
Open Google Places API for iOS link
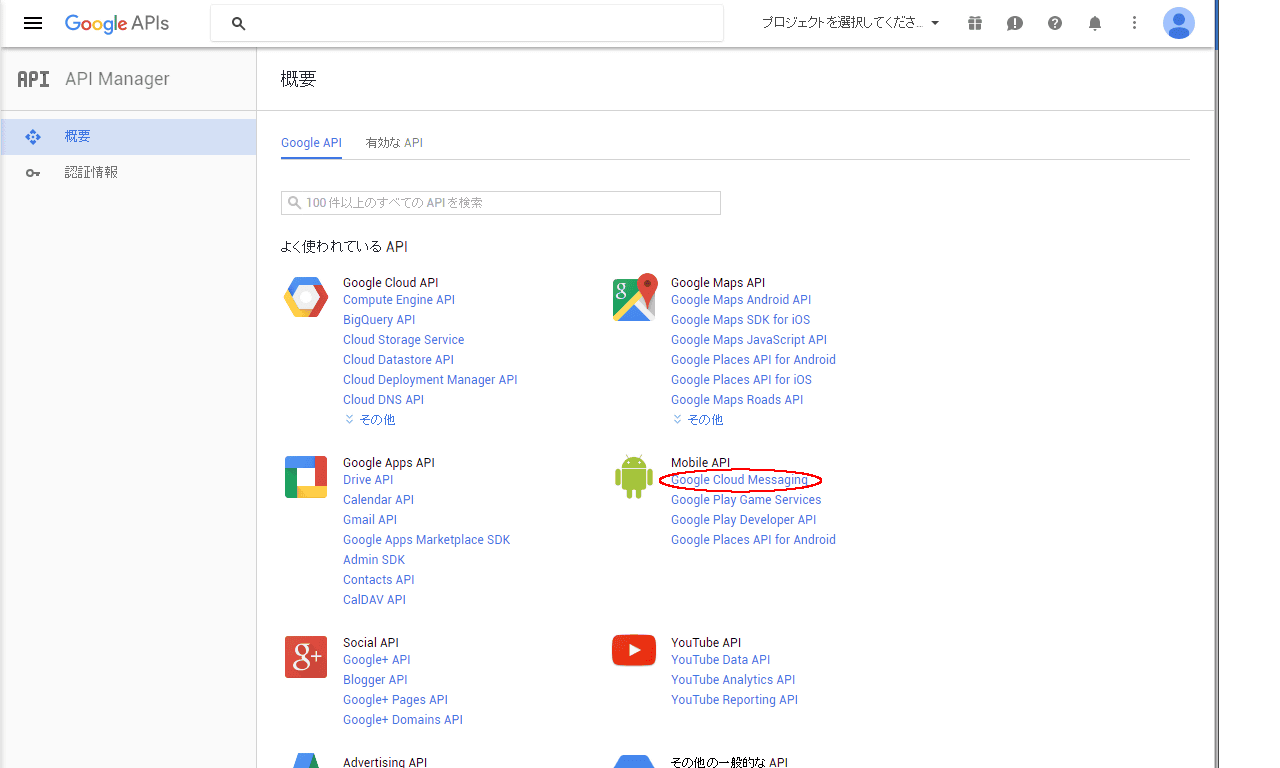(x=741, y=380)
